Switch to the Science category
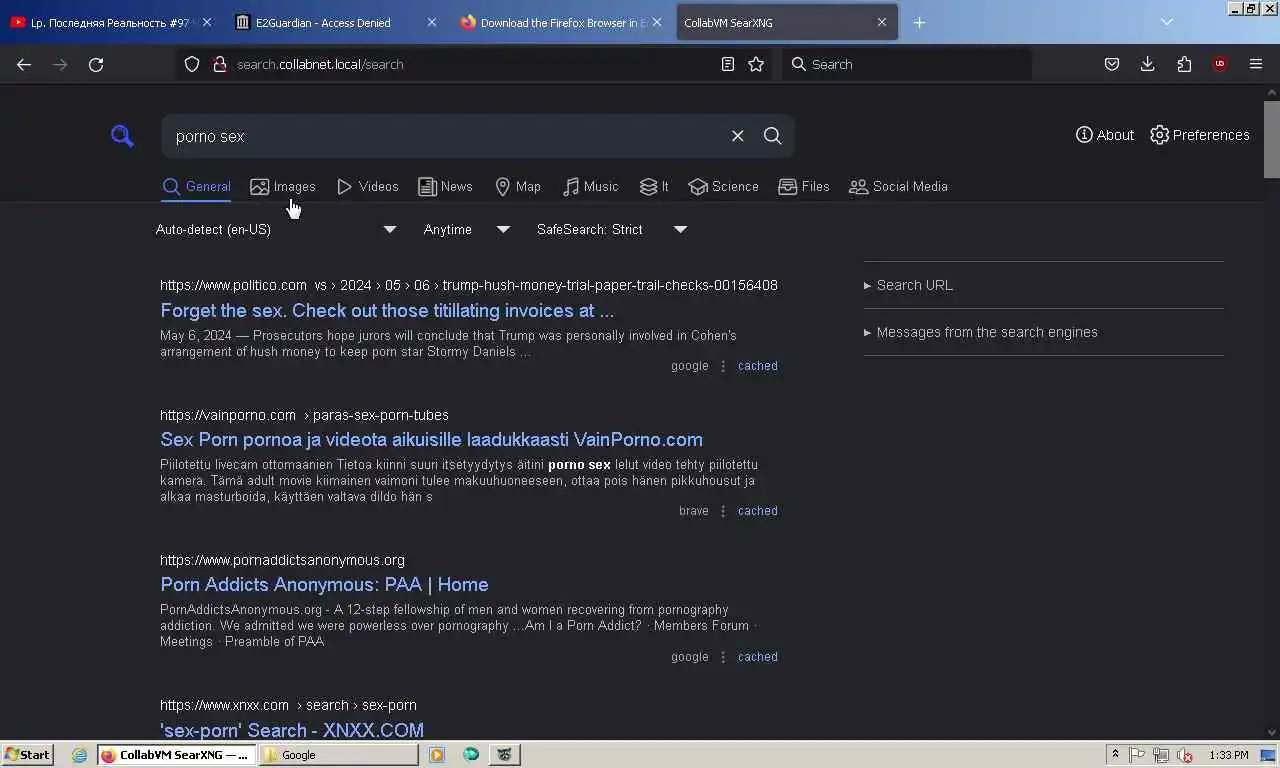 [x=723, y=187]
